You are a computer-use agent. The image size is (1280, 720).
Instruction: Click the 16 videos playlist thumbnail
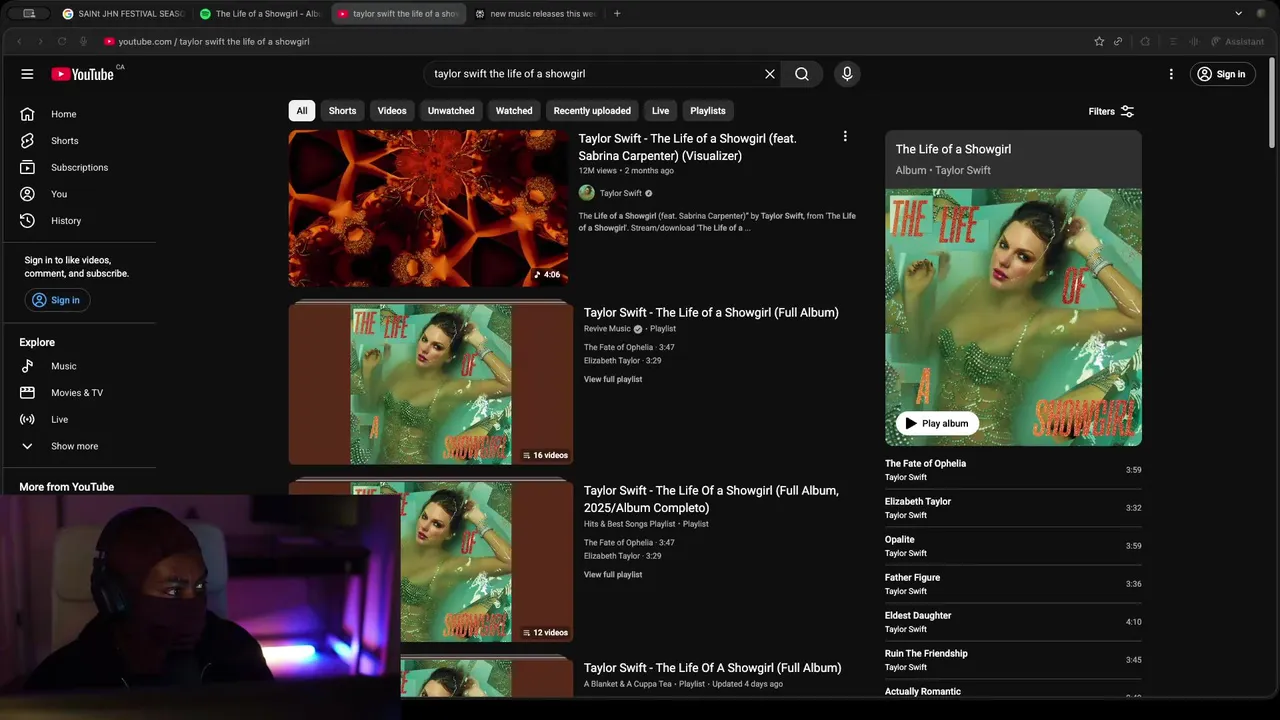431,384
